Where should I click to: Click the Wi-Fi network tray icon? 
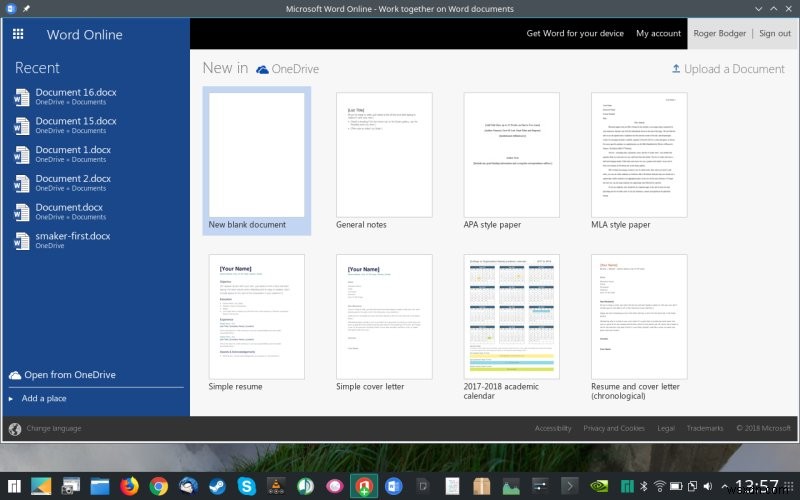660,486
